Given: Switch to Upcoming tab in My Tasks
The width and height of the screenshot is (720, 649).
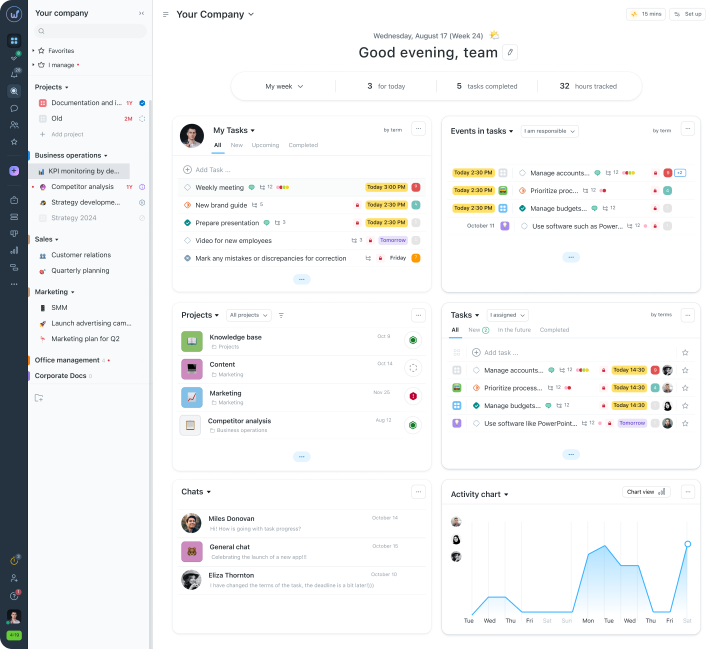Looking at the screenshot, I should [265, 145].
